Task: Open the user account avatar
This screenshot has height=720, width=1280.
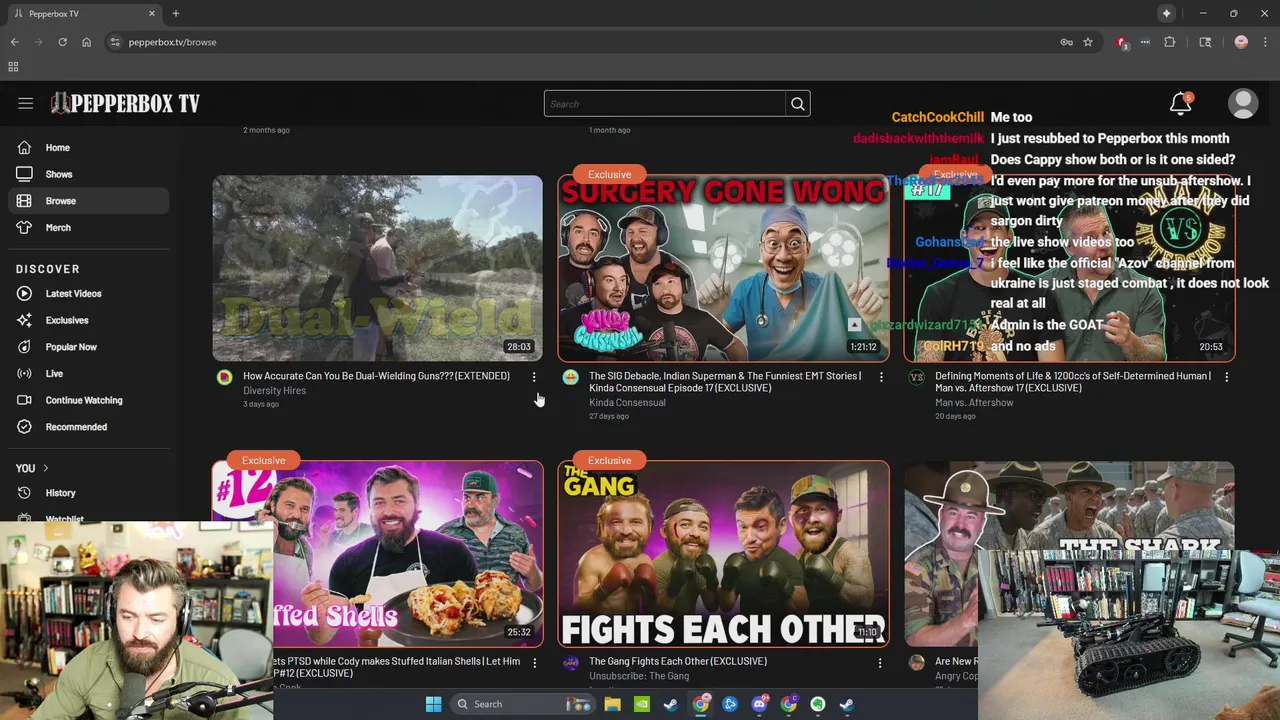Action: [x=1243, y=103]
